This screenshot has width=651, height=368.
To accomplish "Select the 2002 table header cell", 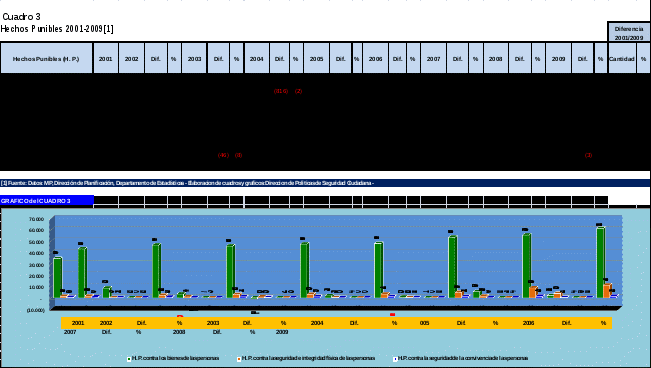I will point(132,59).
